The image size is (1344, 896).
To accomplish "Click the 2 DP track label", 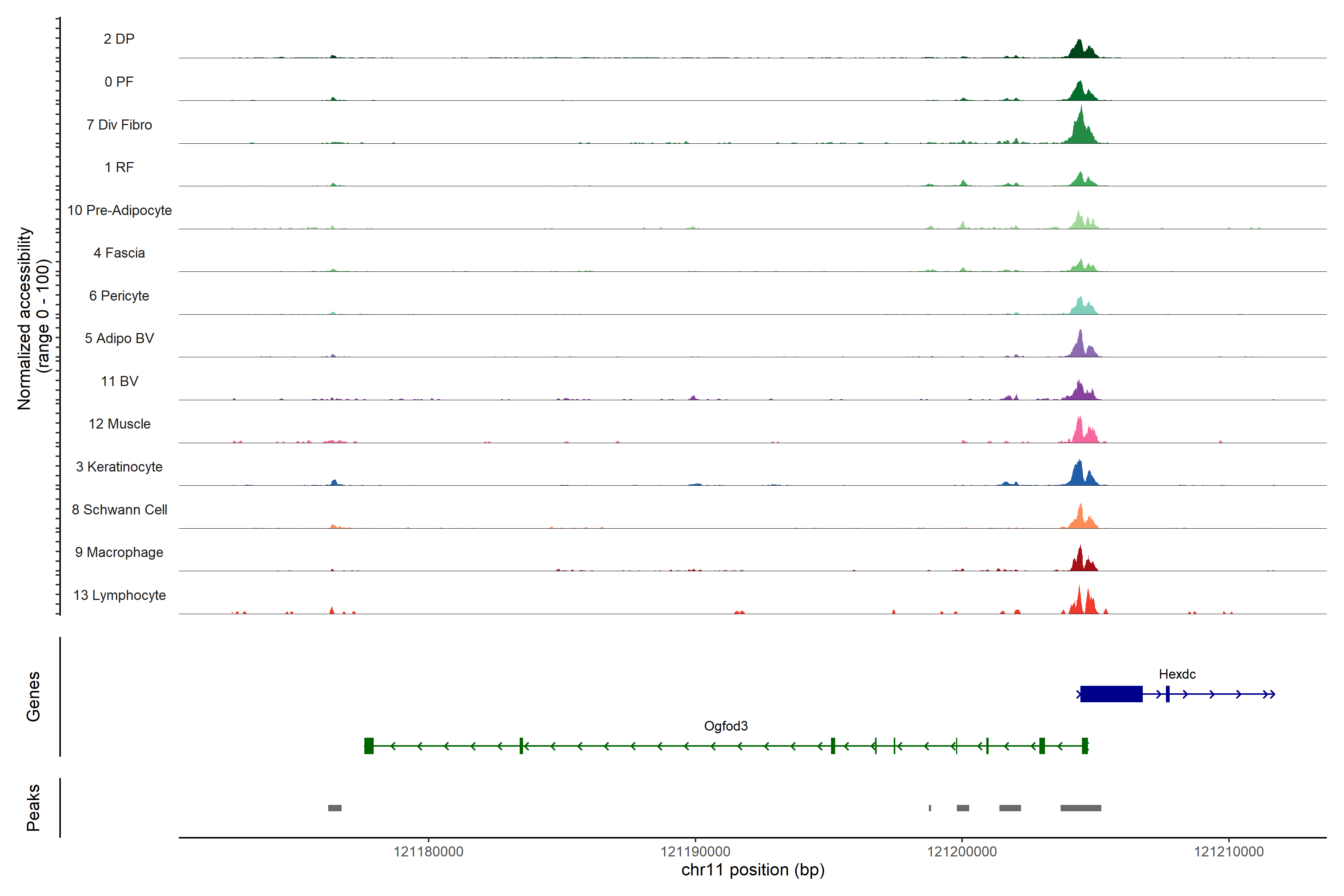I will (x=119, y=39).
